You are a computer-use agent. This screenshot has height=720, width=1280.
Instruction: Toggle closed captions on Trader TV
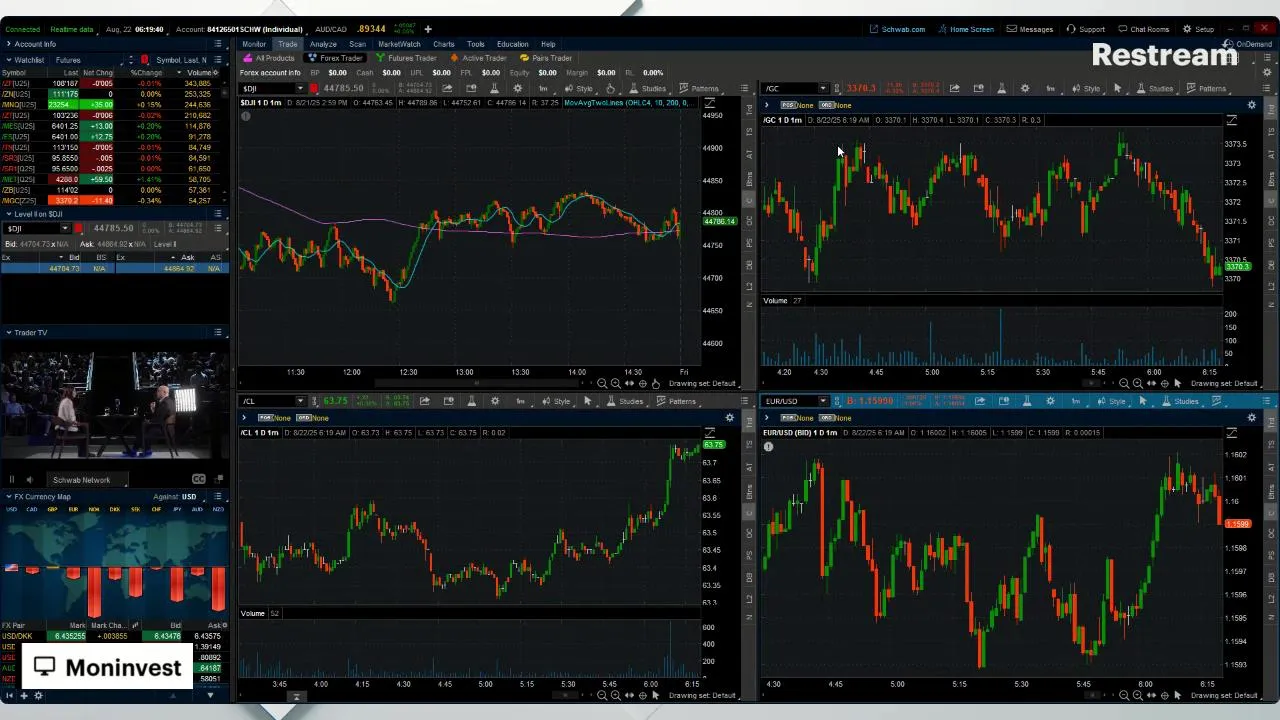pyautogui.click(x=198, y=480)
